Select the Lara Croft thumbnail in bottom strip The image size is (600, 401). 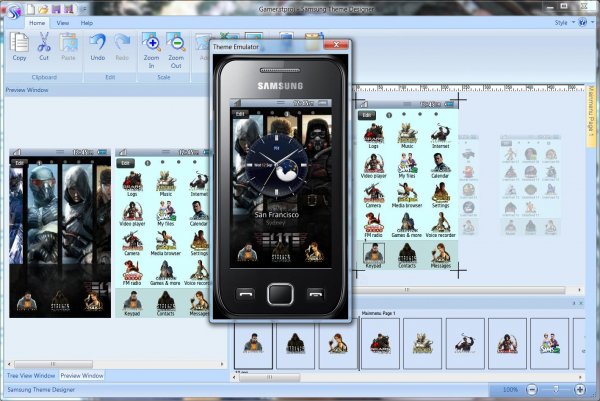pos(338,343)
